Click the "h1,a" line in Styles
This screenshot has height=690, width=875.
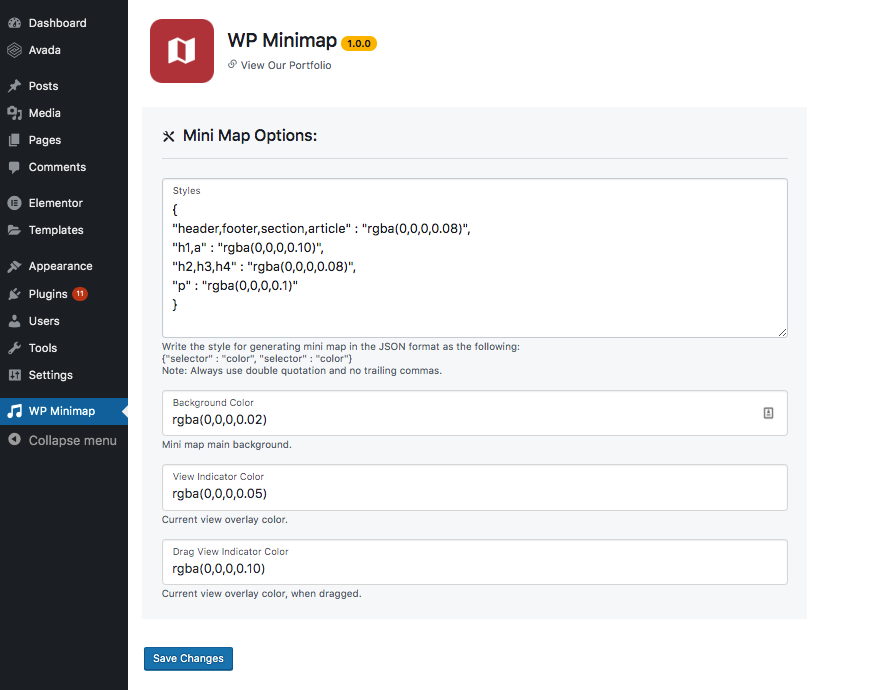[x=248, y=248]
